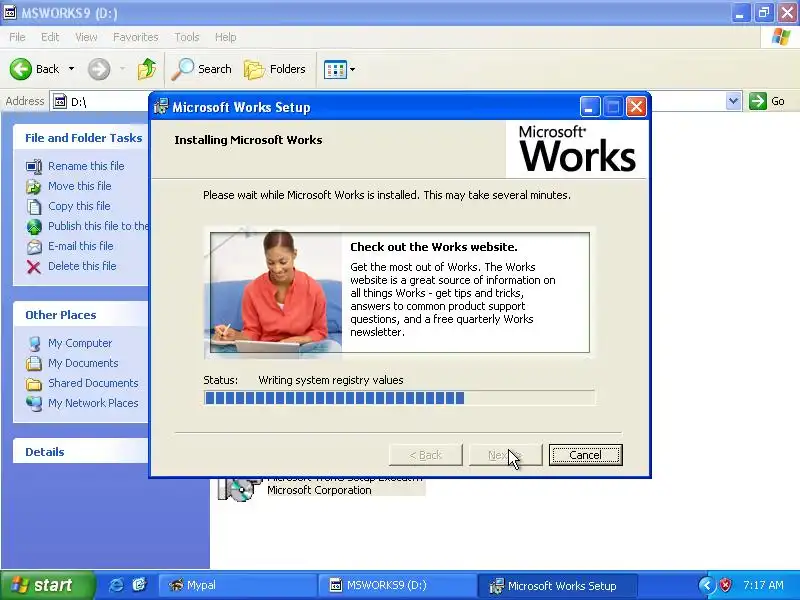Click the MSWORKS9 window title bar icon

click(x=9, y=12)
